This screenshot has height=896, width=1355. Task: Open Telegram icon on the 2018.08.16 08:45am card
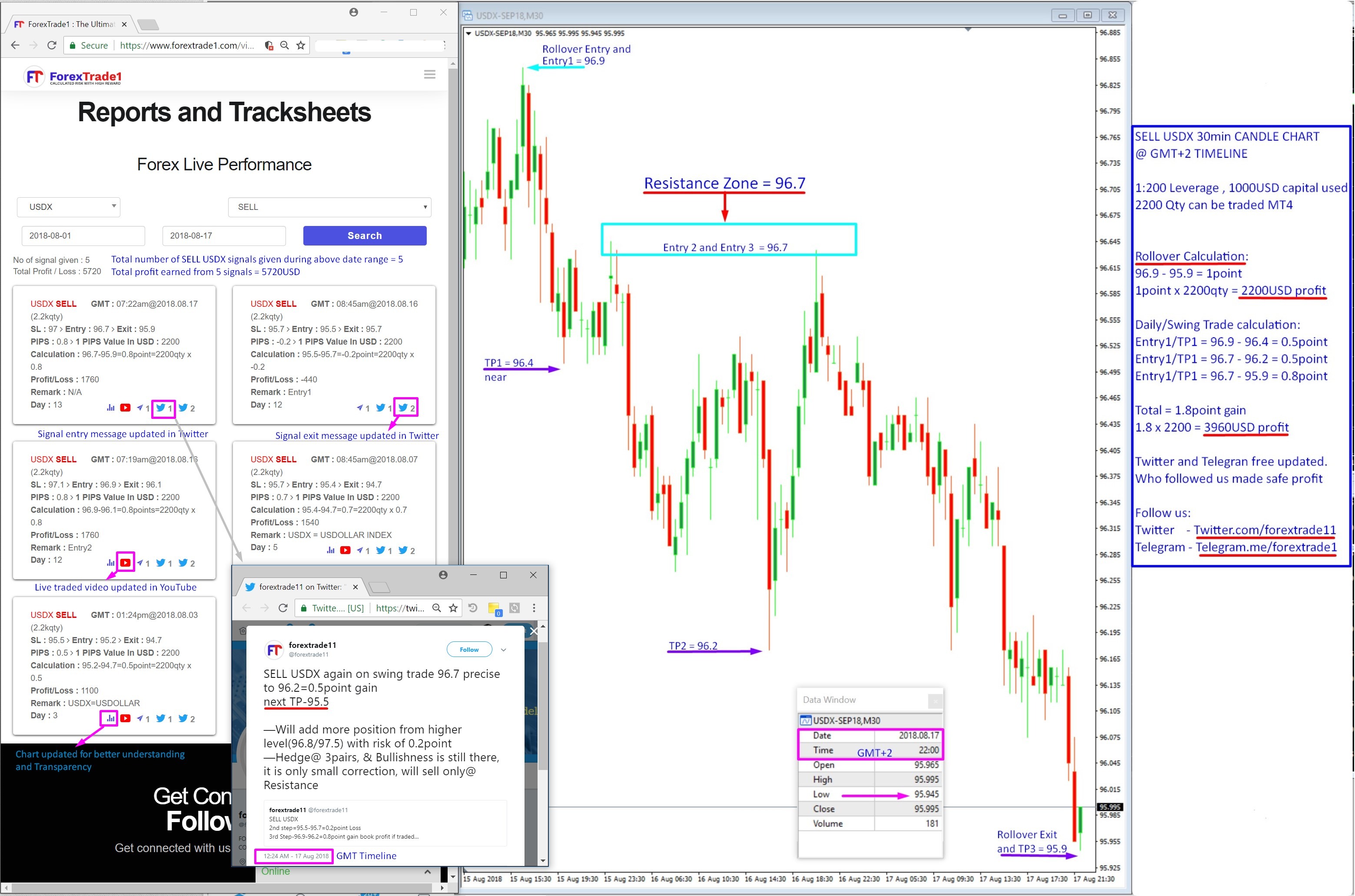362,408
